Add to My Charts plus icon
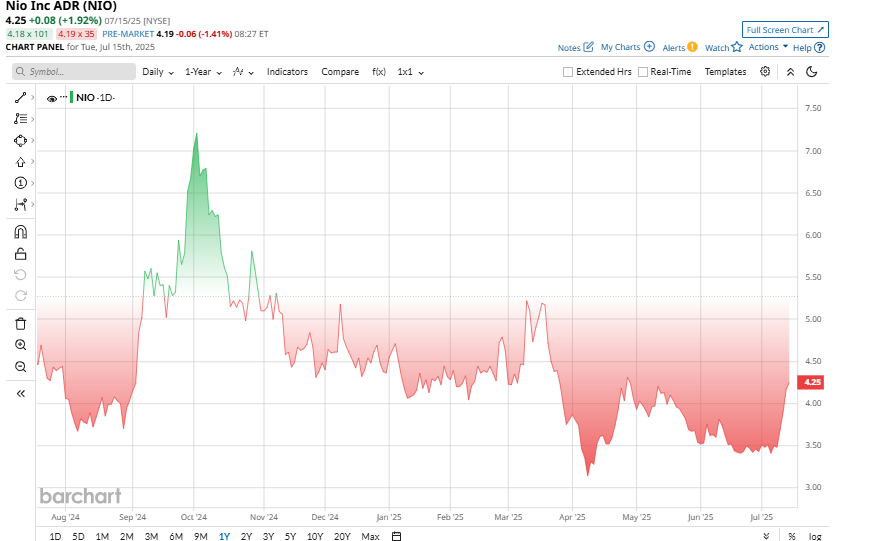 649,47
